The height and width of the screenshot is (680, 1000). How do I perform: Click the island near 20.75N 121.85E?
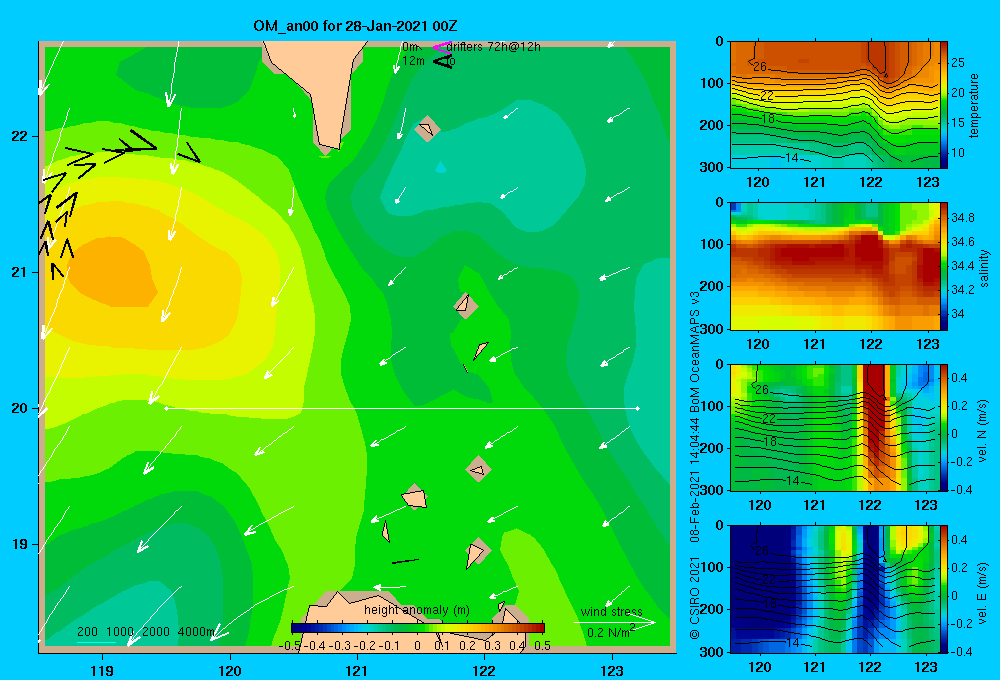pos(466,306)
